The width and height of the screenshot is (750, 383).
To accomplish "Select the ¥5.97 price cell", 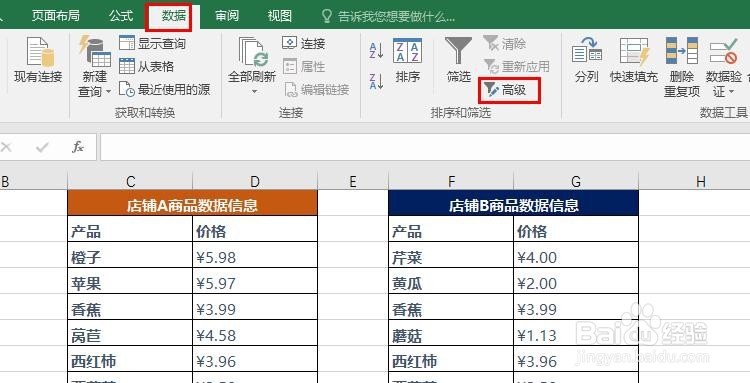I will [x=255, y=281].
